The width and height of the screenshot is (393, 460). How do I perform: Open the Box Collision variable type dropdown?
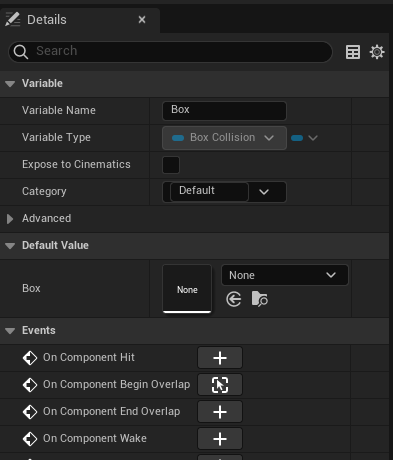224,138
